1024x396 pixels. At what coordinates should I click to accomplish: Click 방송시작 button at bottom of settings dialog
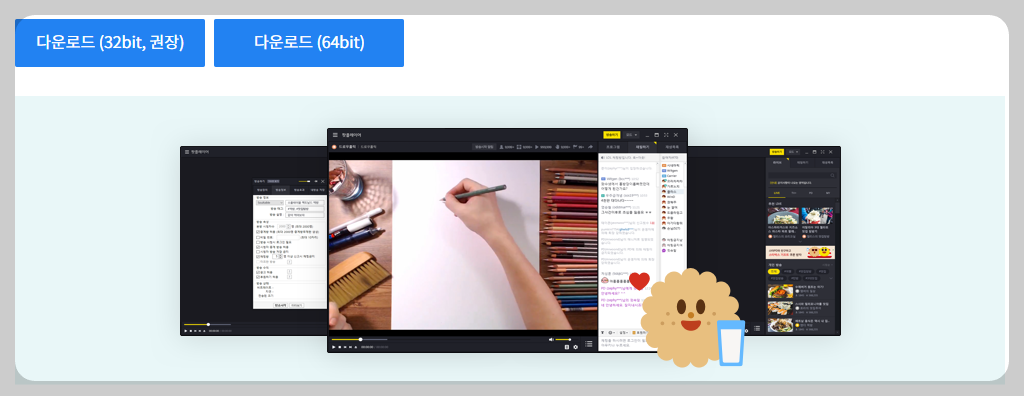coord(280,305)
